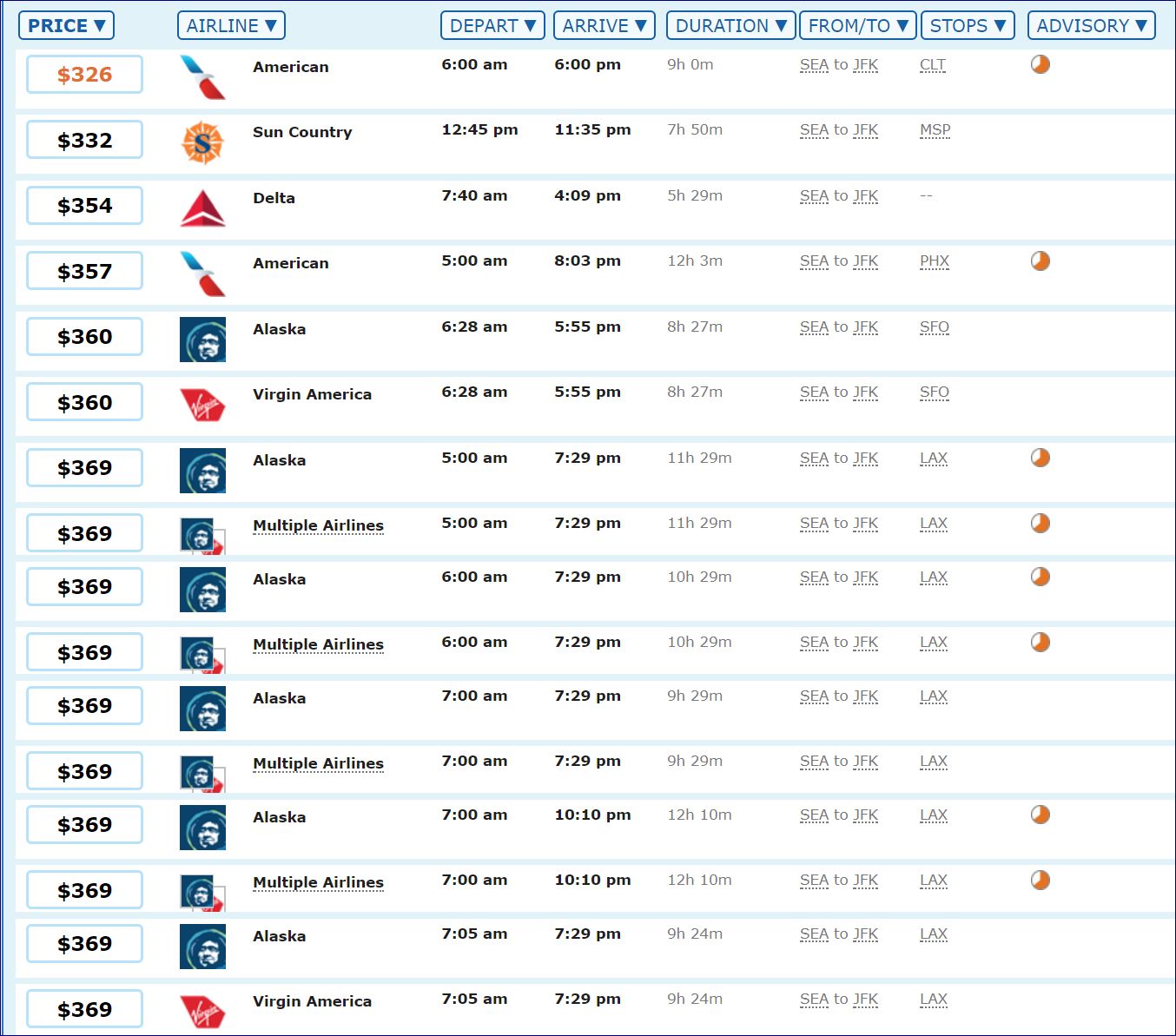
Task: Click the advisory icon on Alaska 12h 10m flight
Action: [1041, 815]
